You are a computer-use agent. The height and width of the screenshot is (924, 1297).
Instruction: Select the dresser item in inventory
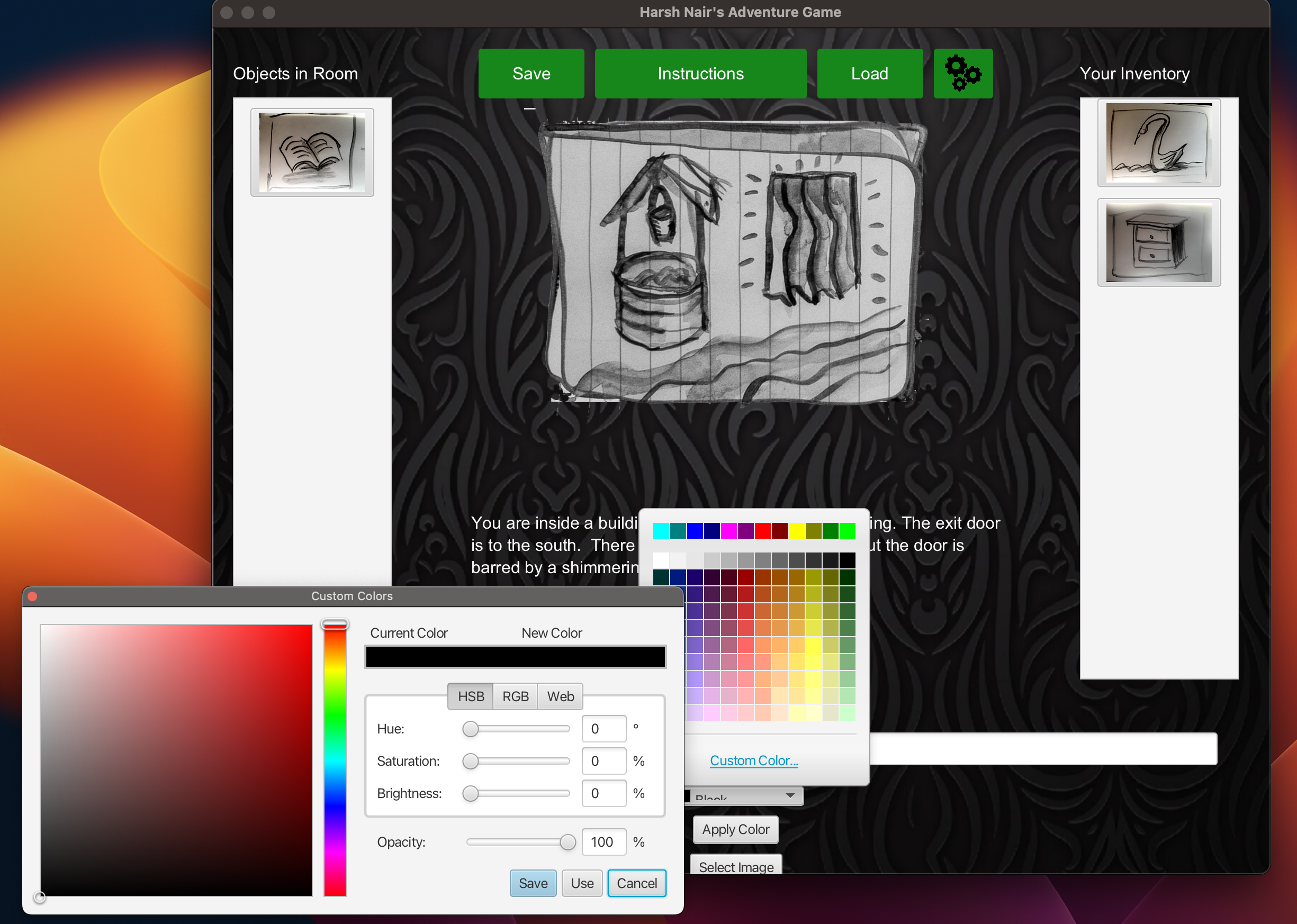[x=1158, y=242]
